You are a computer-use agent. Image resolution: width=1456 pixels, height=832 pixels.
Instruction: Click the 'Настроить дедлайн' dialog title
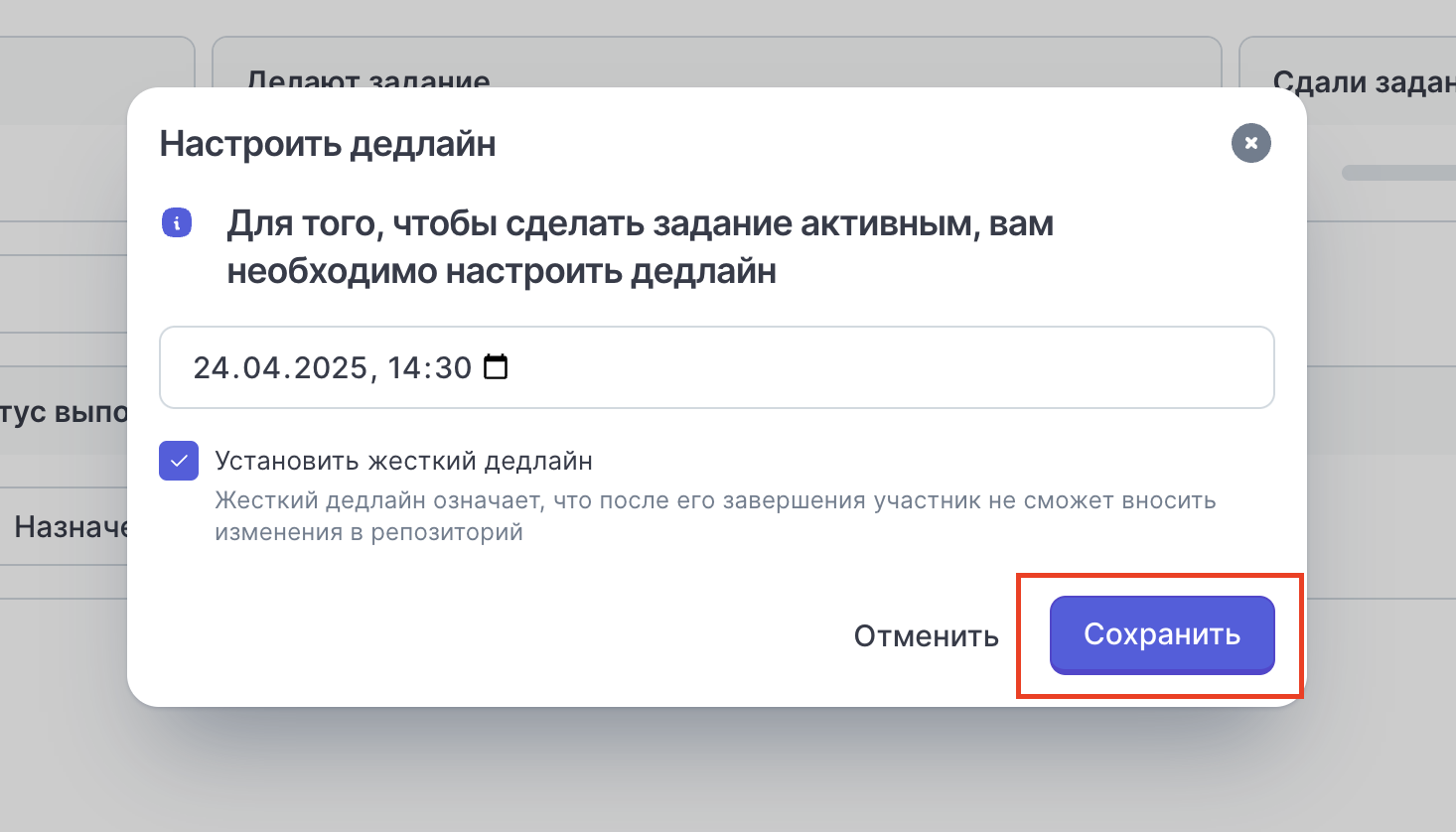pyautogui.click(x=328, y=144)
